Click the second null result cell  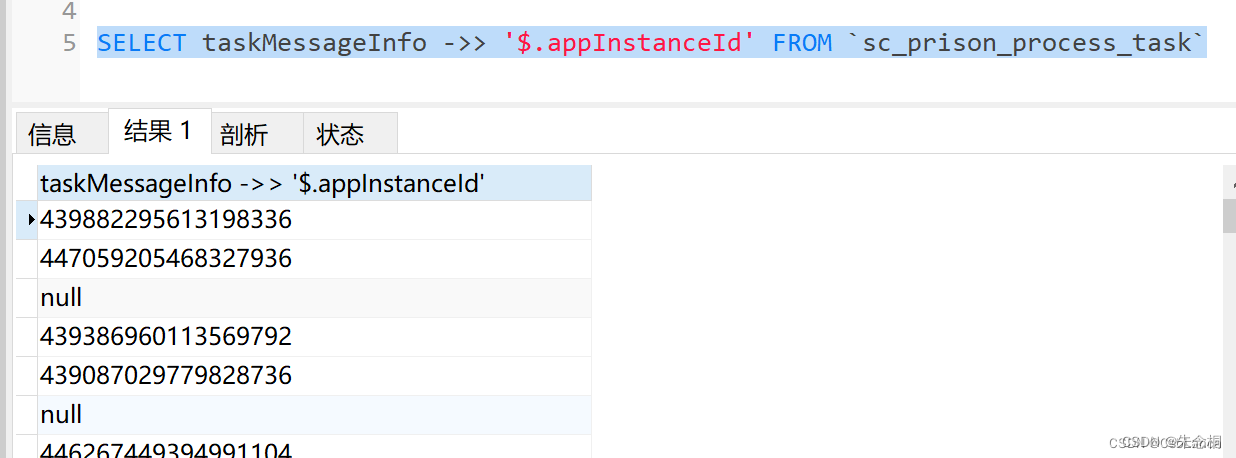point(61,415)
